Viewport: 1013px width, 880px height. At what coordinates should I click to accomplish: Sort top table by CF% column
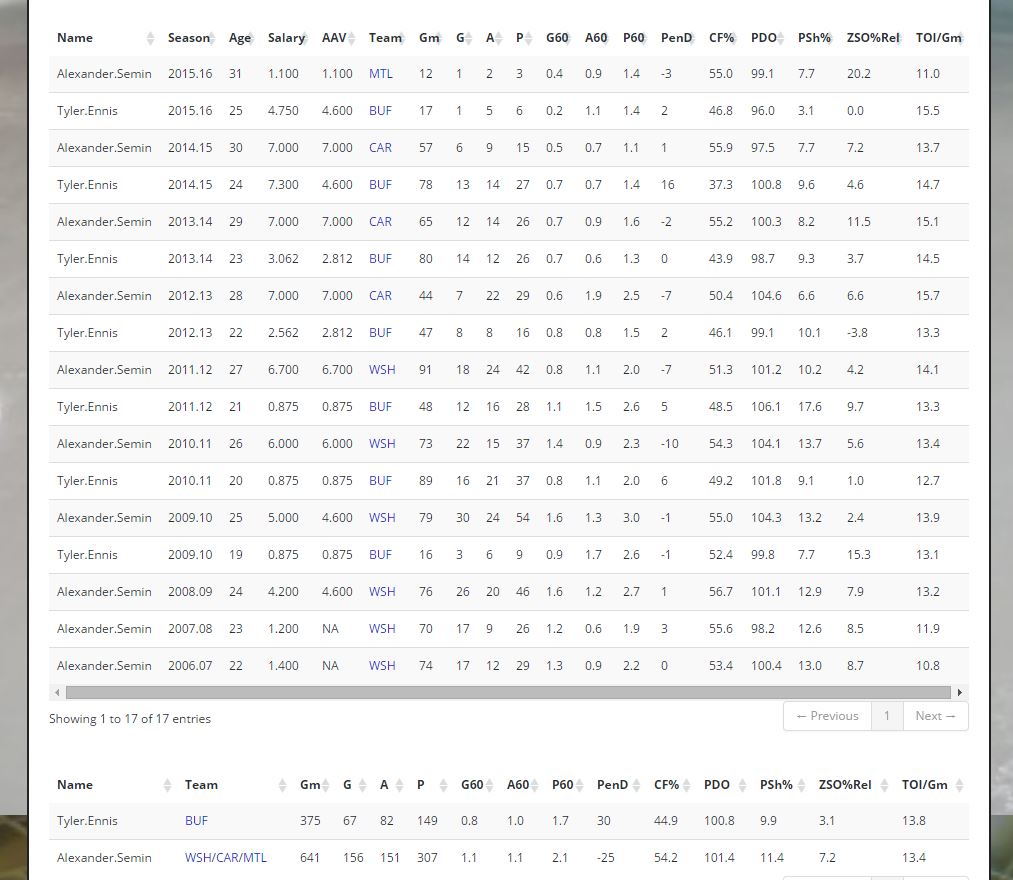coord(721,37)
